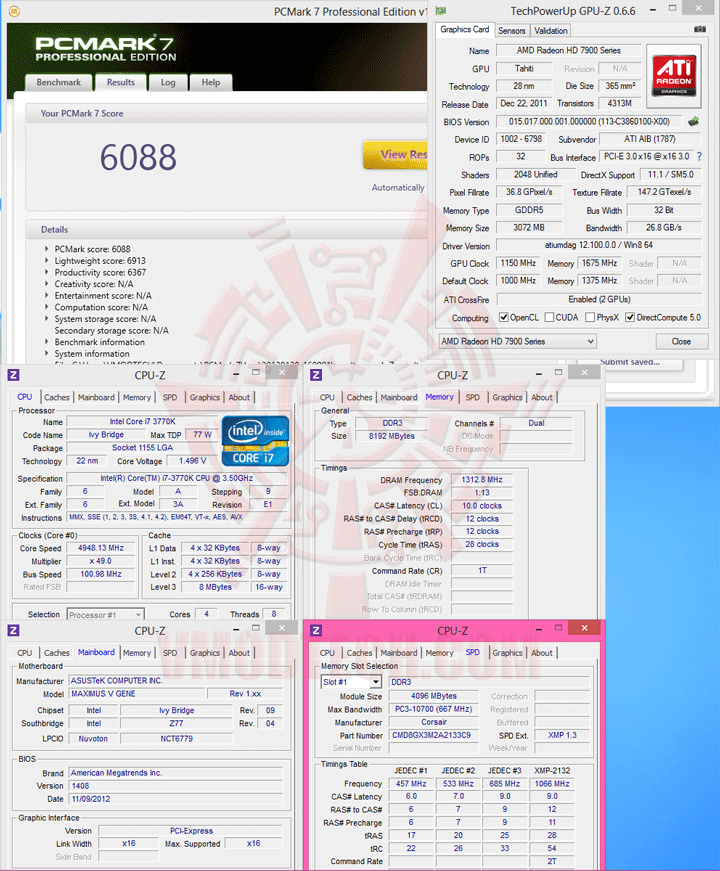Select the Graphics Card tab in GPU-Z

(465, 29)
